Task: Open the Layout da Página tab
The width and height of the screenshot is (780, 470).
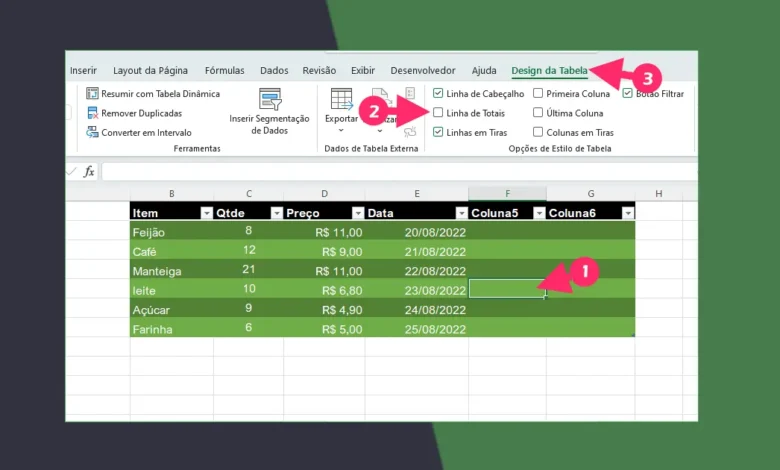Action: click(150, 71)
